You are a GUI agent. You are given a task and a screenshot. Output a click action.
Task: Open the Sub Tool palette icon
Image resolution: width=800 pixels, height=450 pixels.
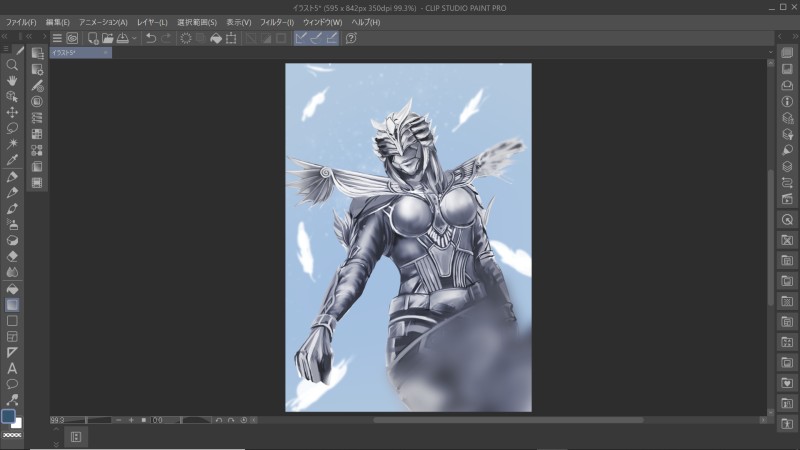point(37,53)
